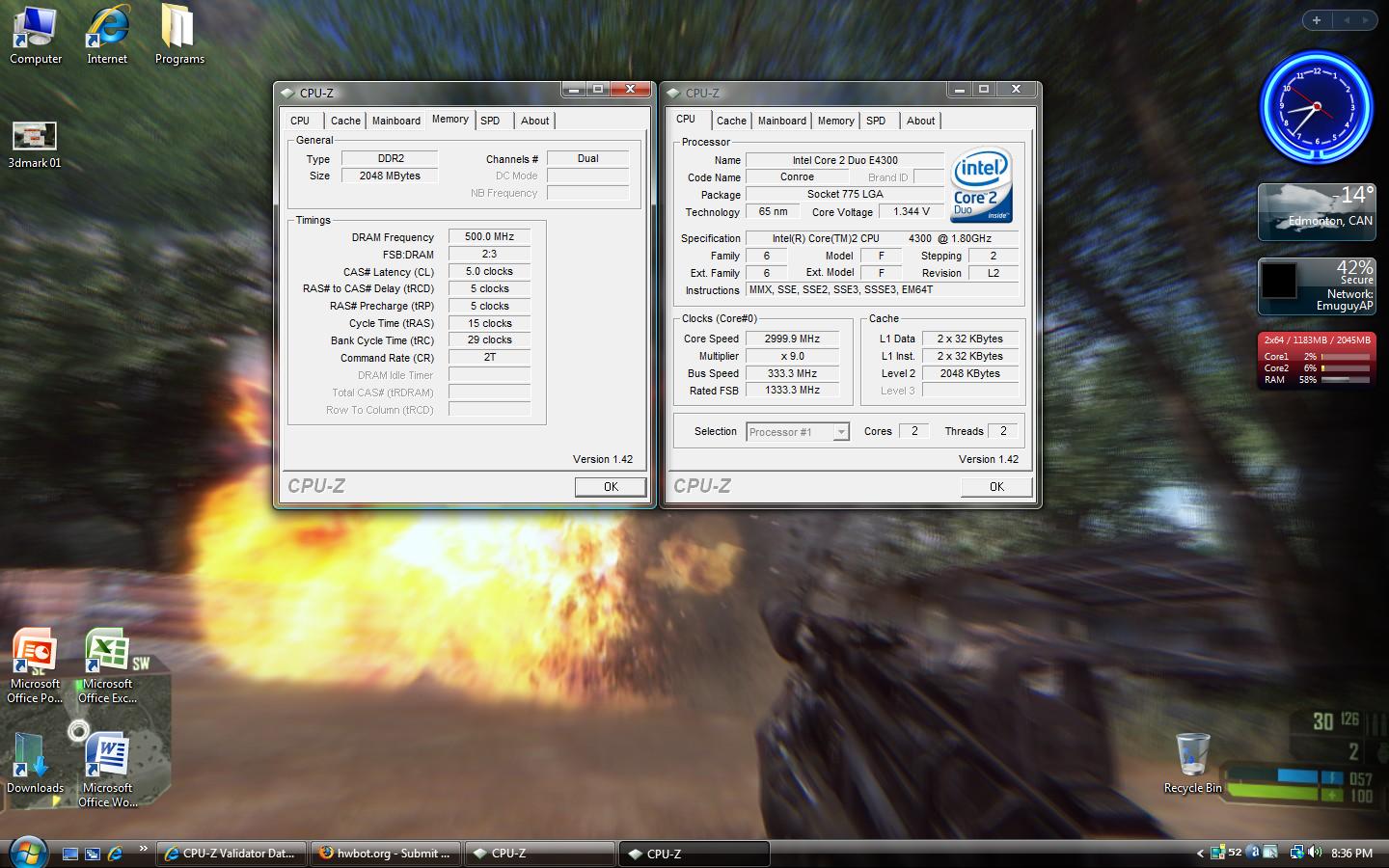Viewport: 1389px width, 868px height.
Task: Click the neon clock gadget
Action: pyautogui.click(x=1316, y=107)
